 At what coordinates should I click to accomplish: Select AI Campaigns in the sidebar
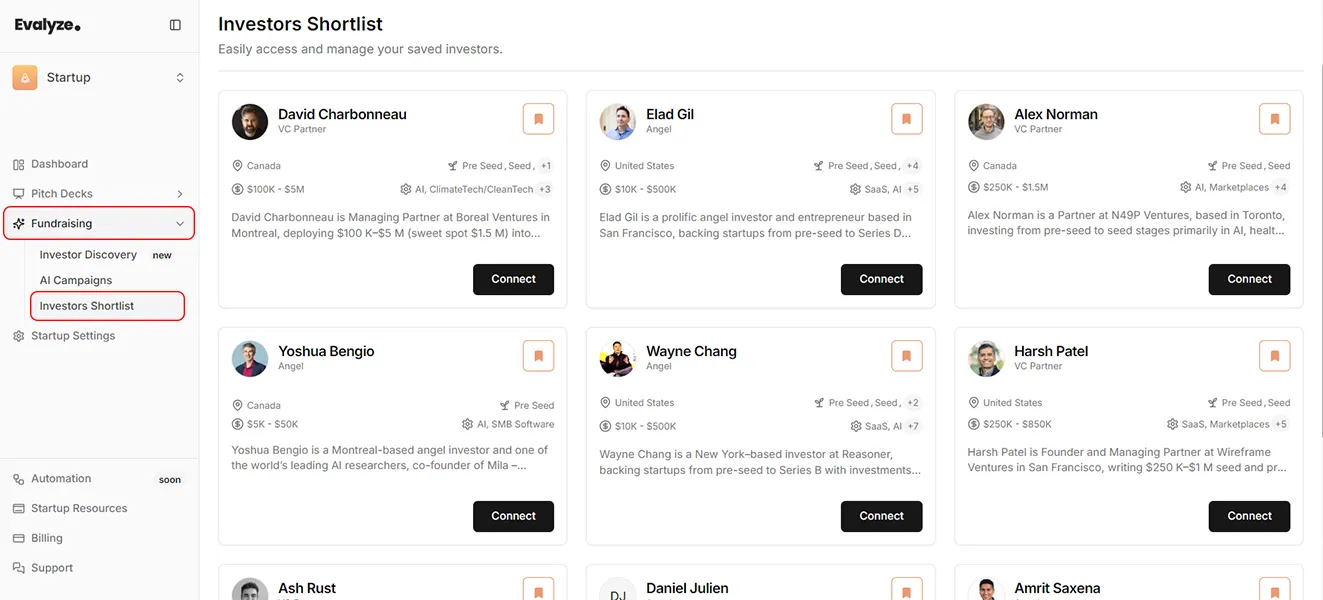click(78, 280)
